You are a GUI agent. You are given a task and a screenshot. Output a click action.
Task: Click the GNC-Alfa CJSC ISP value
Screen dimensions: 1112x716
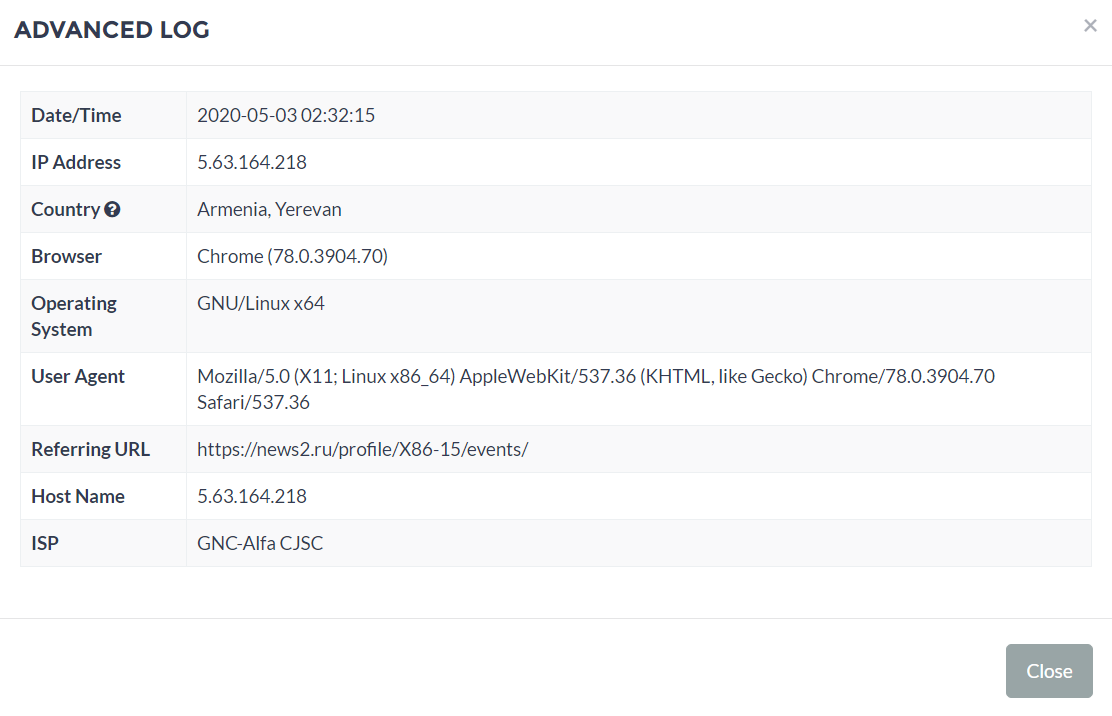[260, 543]
